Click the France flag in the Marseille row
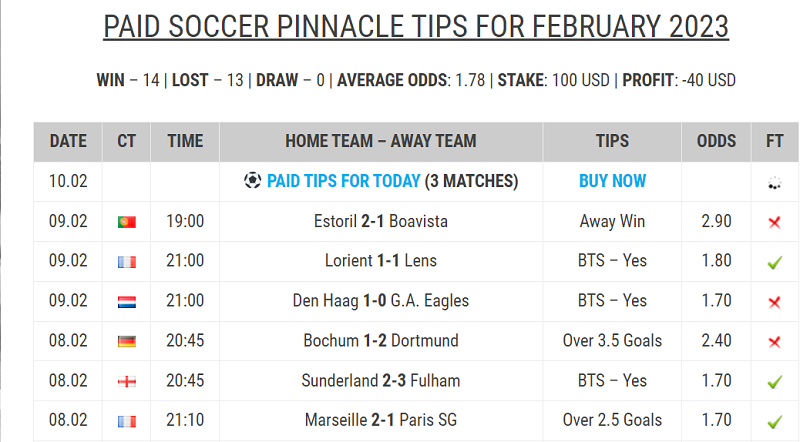The width and height of the screenshot is (800, 442). point(127,421)
